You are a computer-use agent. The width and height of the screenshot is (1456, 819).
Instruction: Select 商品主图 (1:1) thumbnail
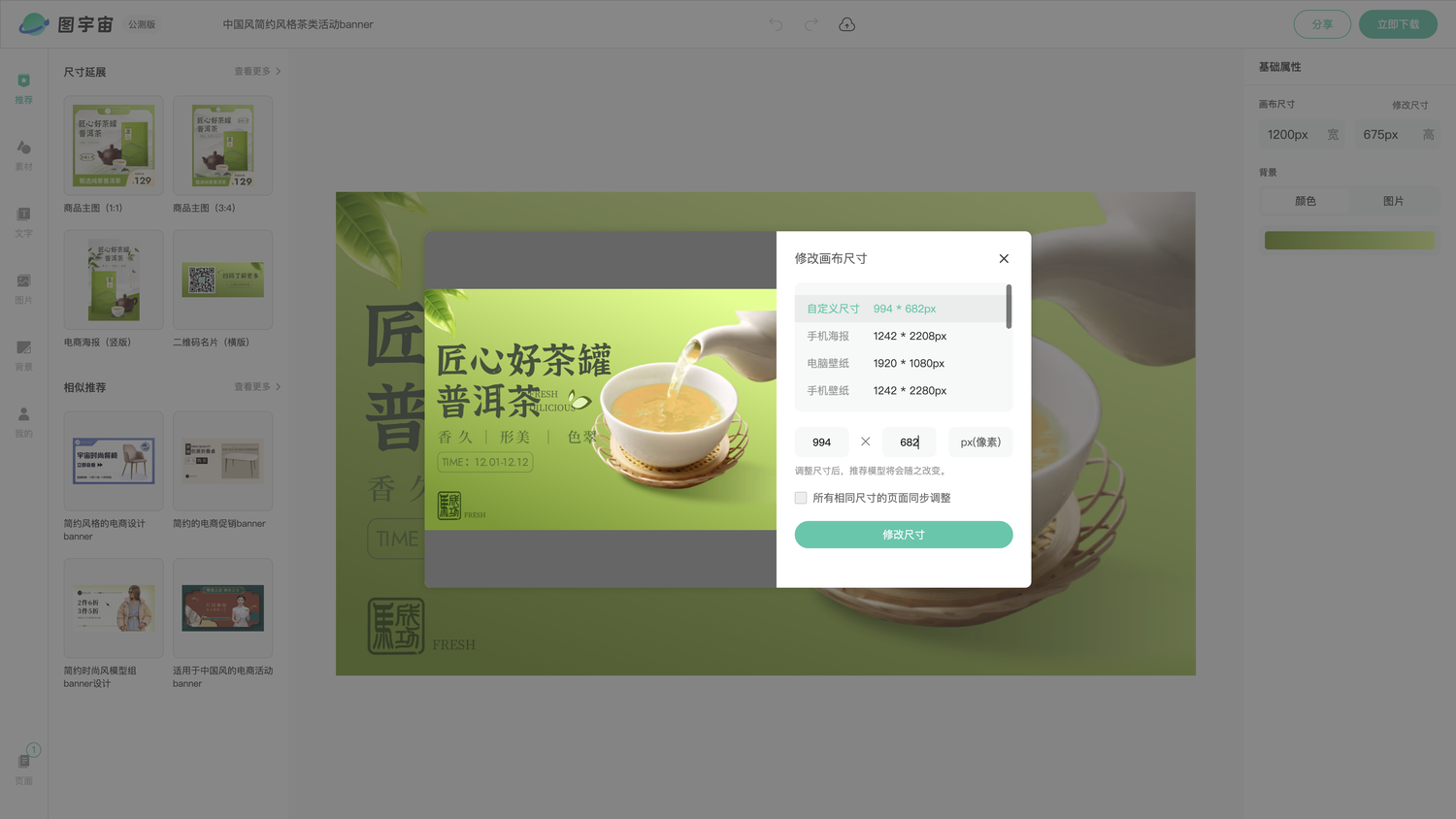coord(114,145)
